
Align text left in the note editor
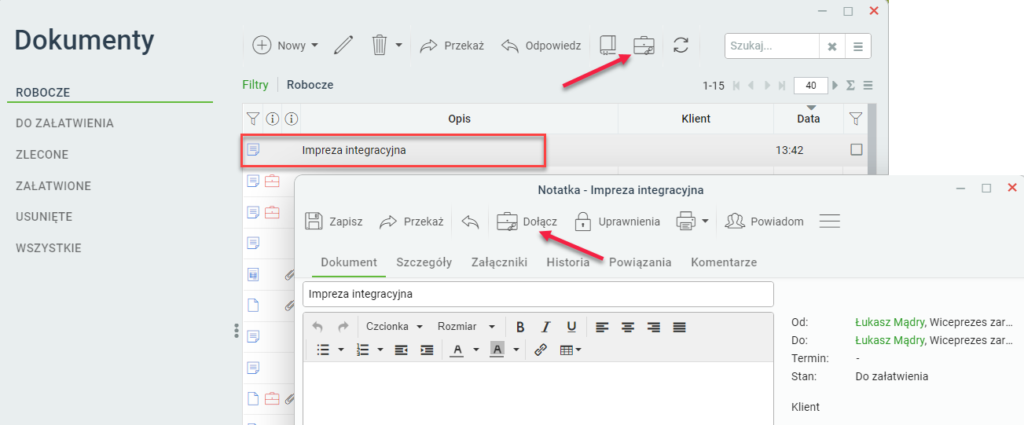tap(602, 327)
